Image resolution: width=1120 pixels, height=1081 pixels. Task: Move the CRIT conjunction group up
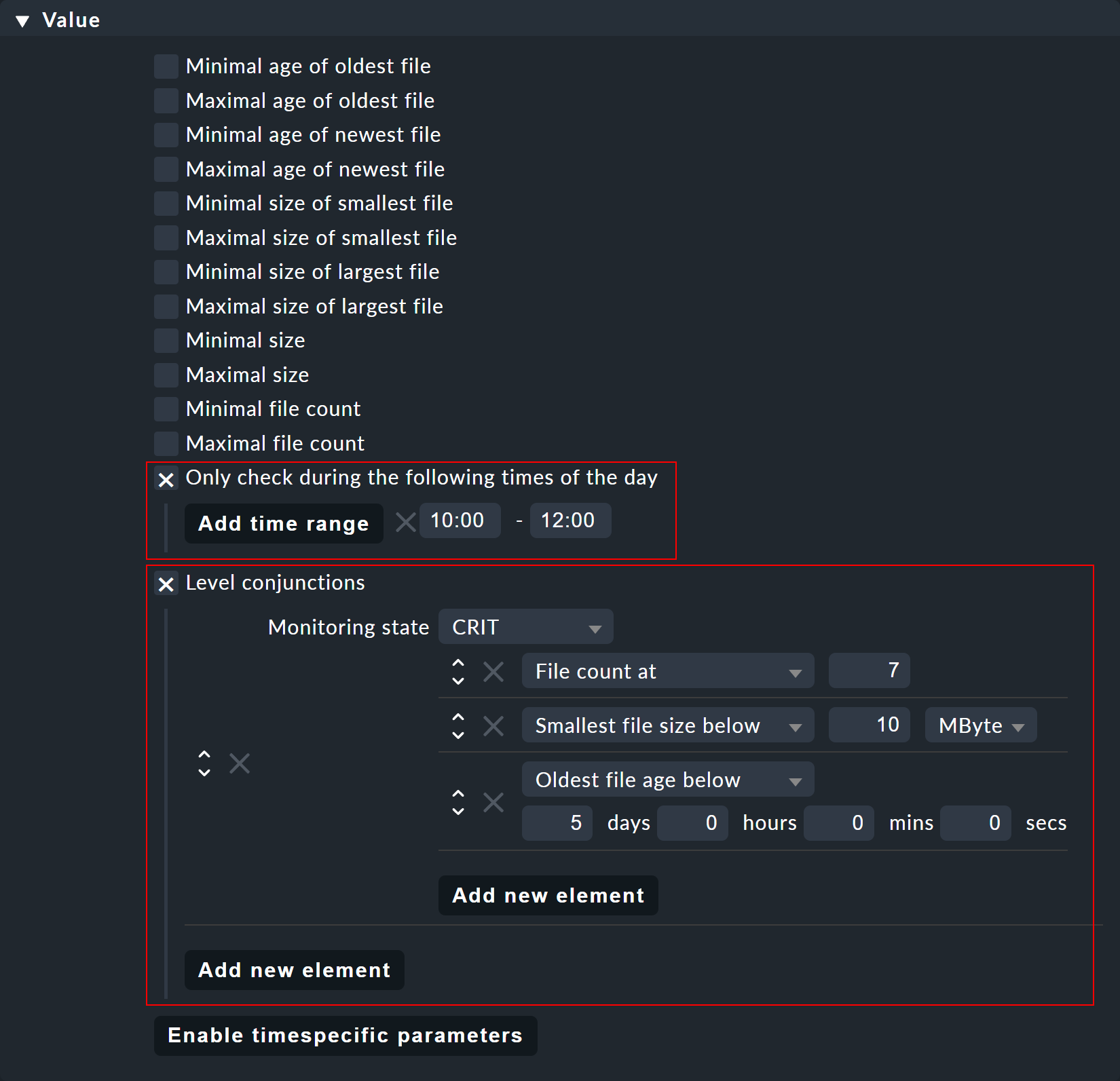pyautogui.click(x=204, y=755)
